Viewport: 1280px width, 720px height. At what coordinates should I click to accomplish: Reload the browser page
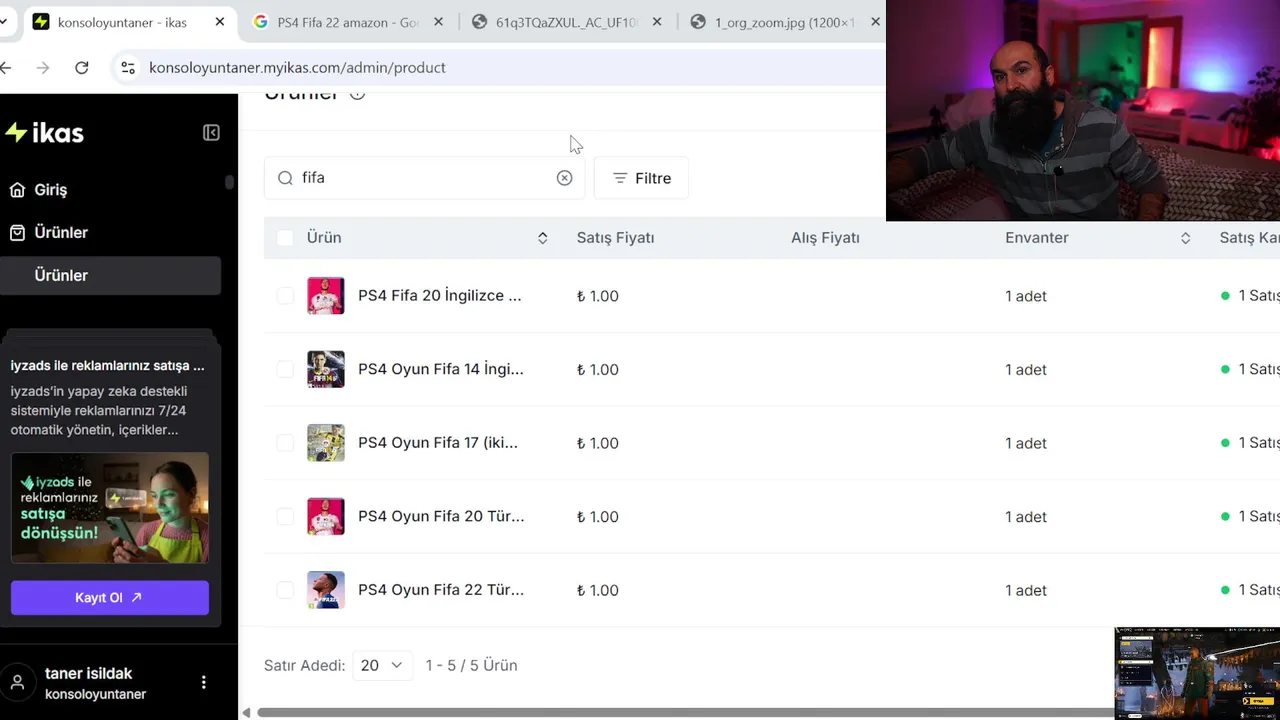coord(82,67)
